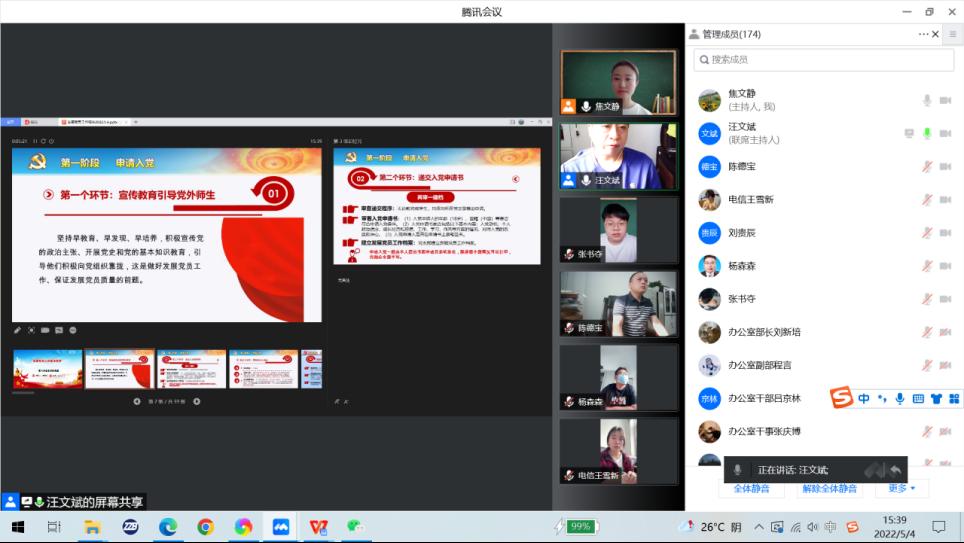Open the Sogou soft keyboard icon
964x543 pixels.
pos(918,398)
